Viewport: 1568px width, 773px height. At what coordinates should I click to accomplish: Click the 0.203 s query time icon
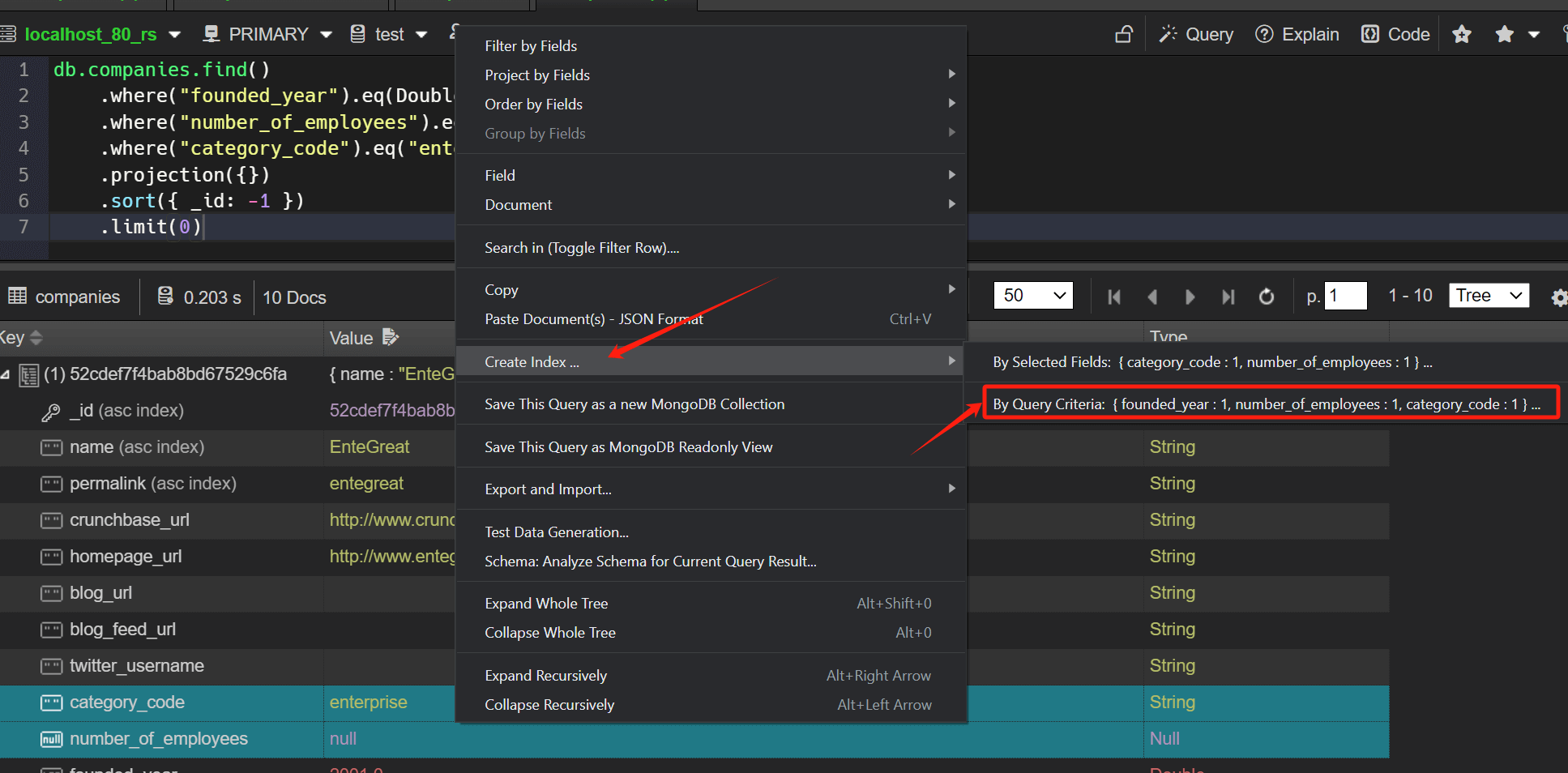165,296
